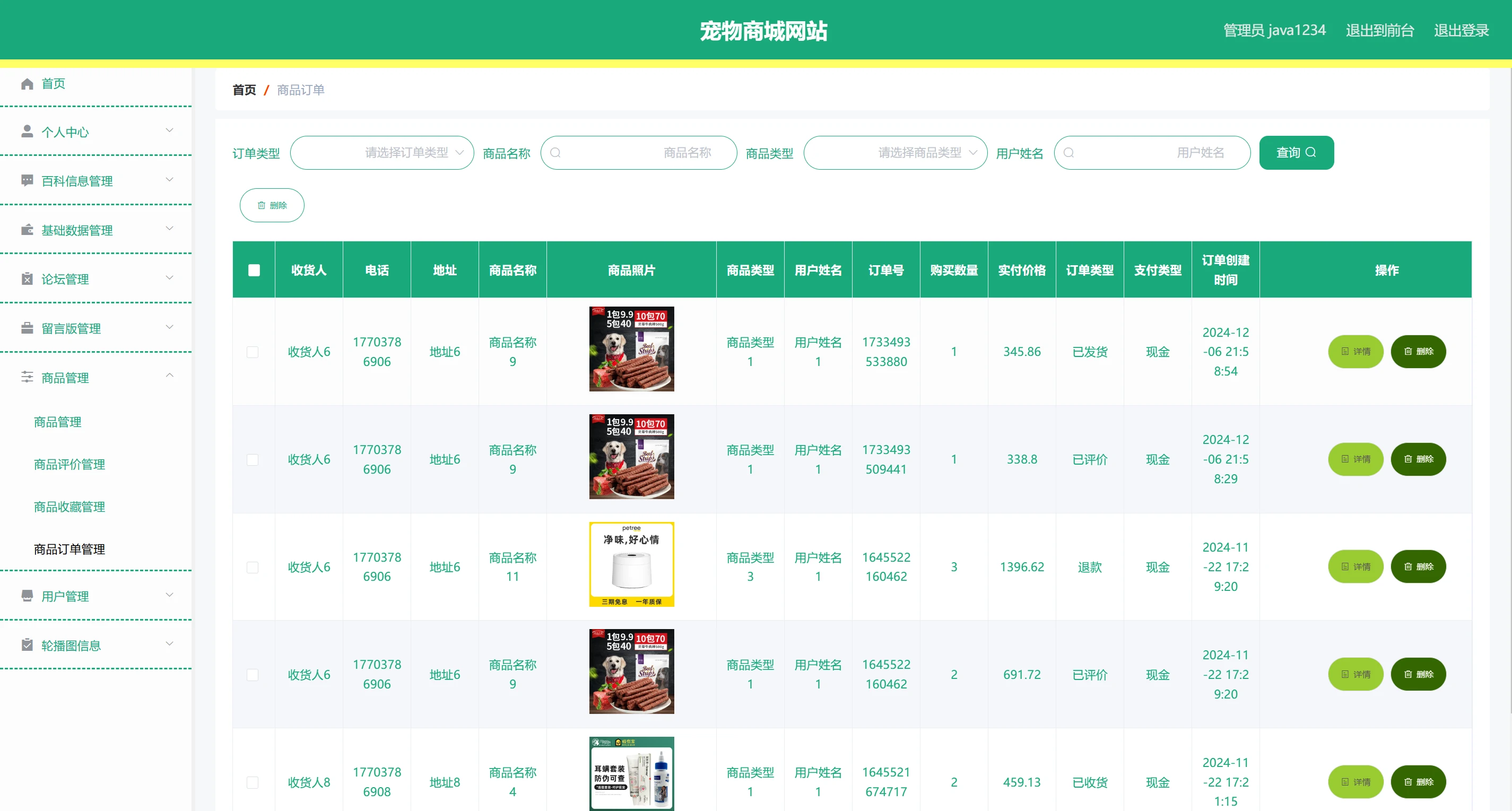The image size is (1512, 811).
Task: Click the air purifier product thumbnail
Action: [x=631, y=564]
